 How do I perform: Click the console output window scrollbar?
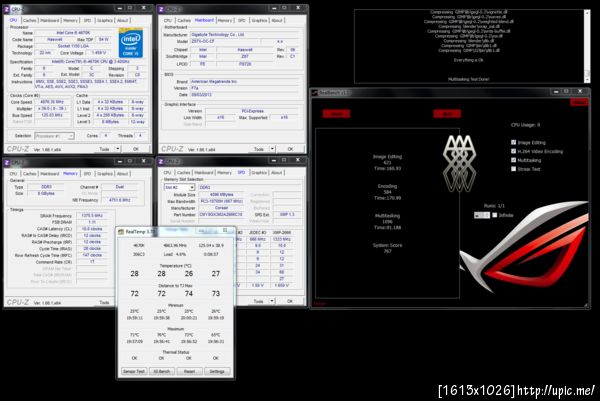click(x=587, y=46)
